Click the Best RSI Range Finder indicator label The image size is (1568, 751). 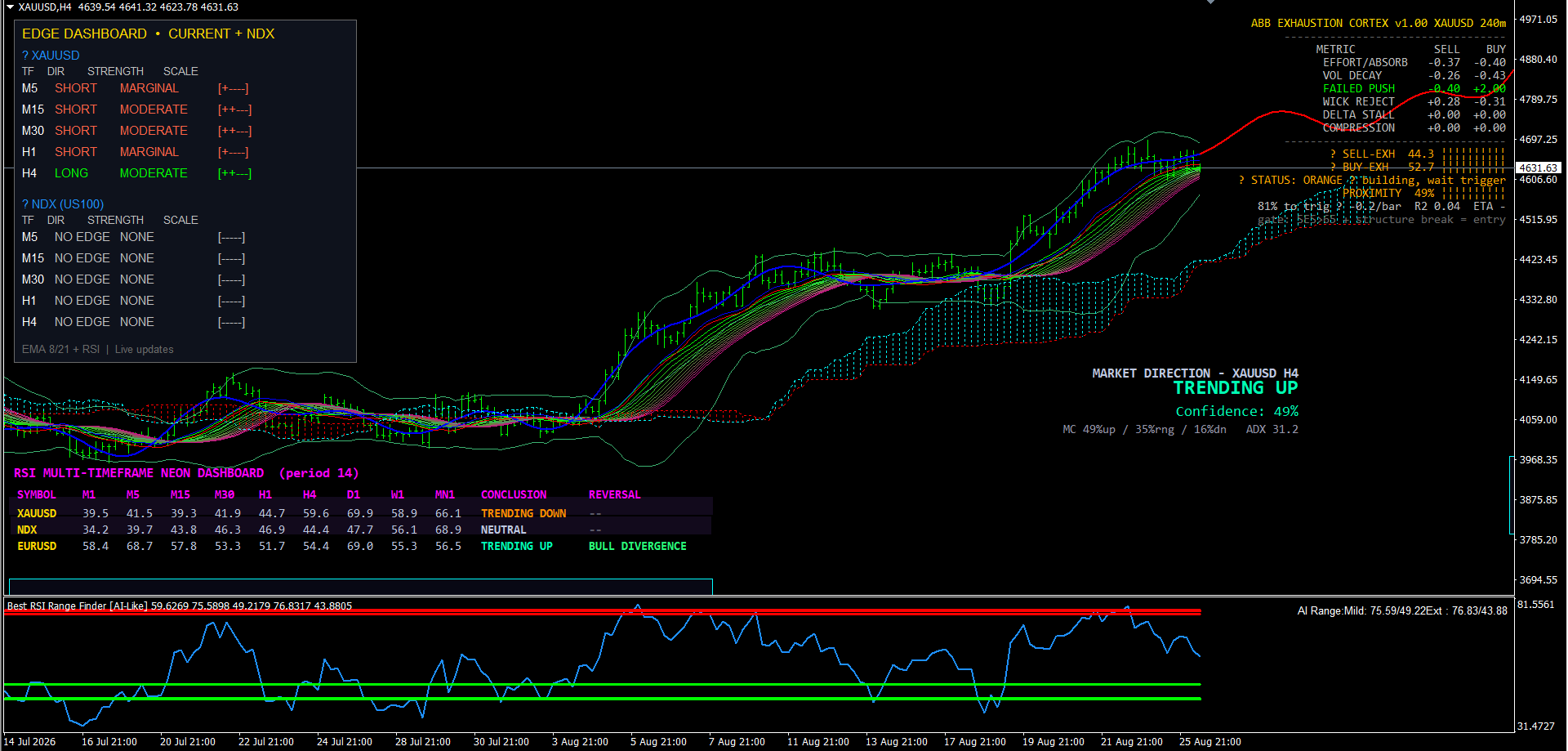[78, 606]
